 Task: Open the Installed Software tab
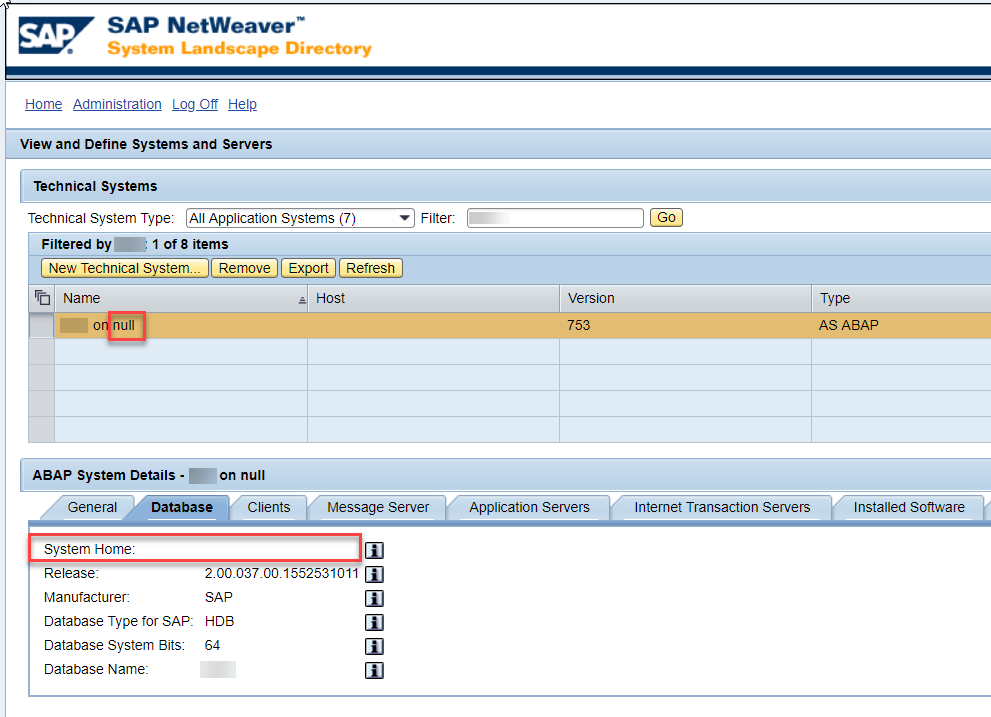909,507
